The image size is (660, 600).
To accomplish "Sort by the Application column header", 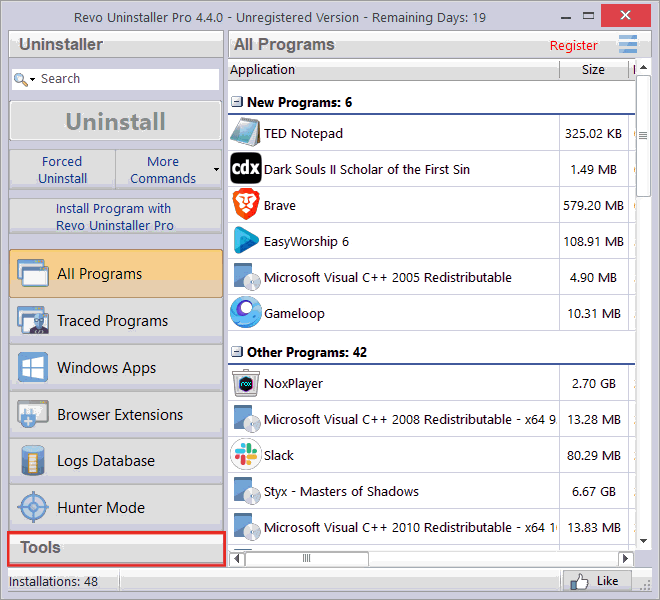I will (x=394, y=69).
